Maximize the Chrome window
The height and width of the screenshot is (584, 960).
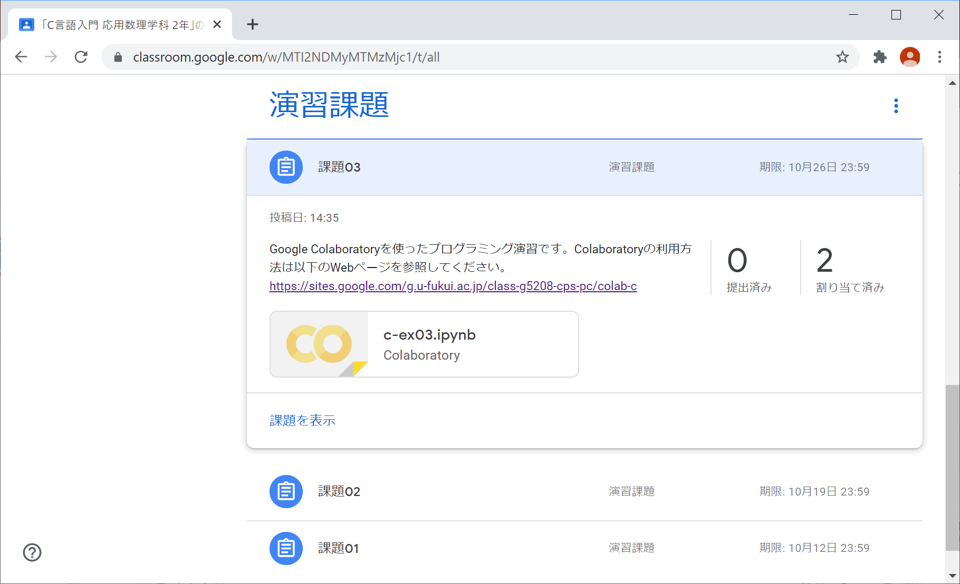click(x=896, y=15)
